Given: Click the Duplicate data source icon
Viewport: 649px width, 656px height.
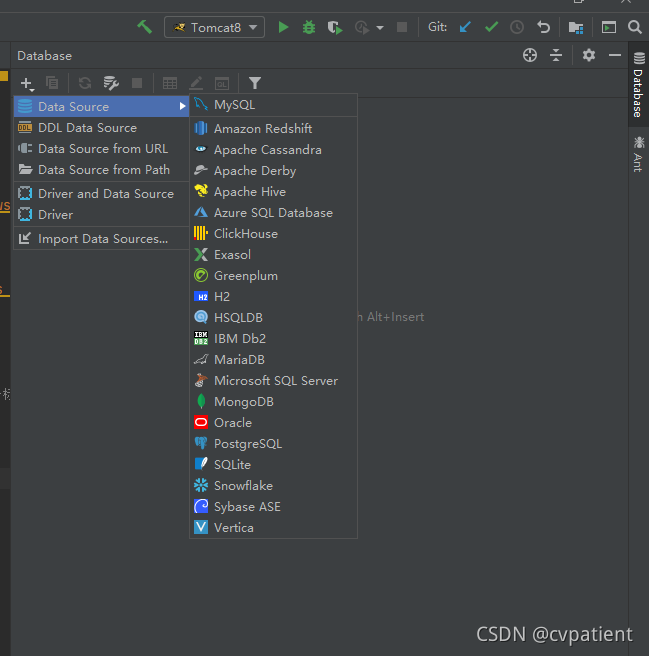Looking at the screenshot, I should pyautogui.click(x=52, y=83).
